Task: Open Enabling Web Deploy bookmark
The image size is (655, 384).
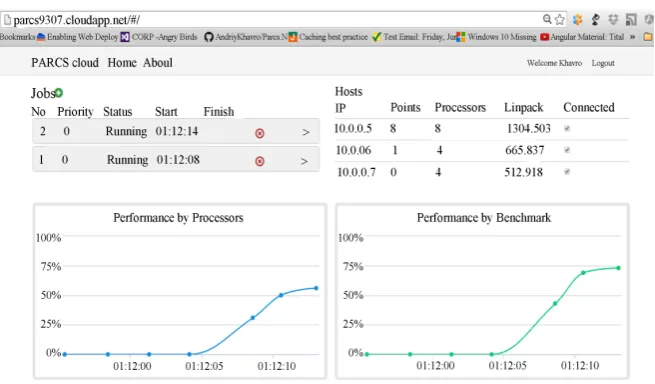Action: tap(78, 37)
